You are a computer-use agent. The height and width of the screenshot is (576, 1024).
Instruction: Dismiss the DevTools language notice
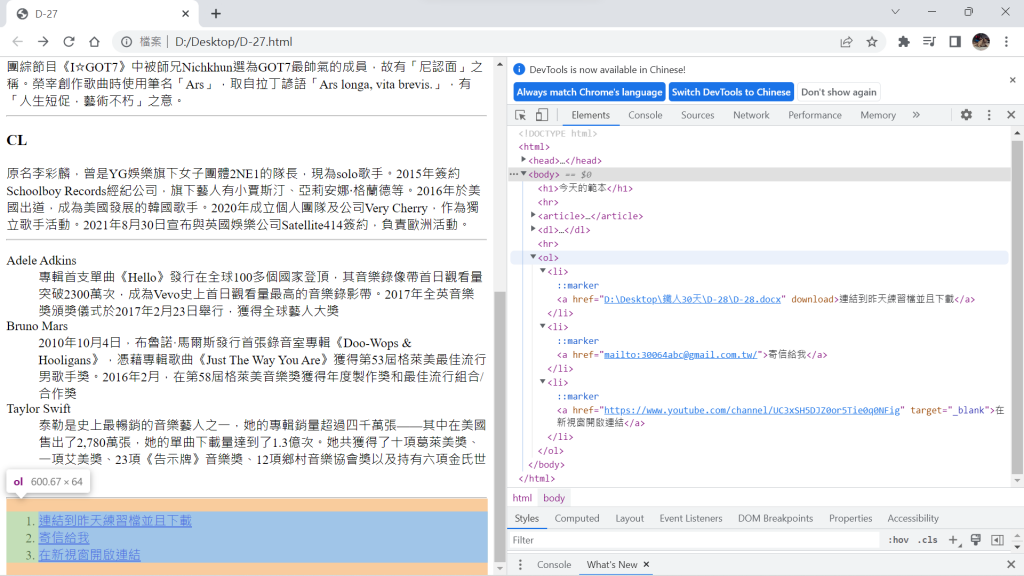[x=1012, y=80]
